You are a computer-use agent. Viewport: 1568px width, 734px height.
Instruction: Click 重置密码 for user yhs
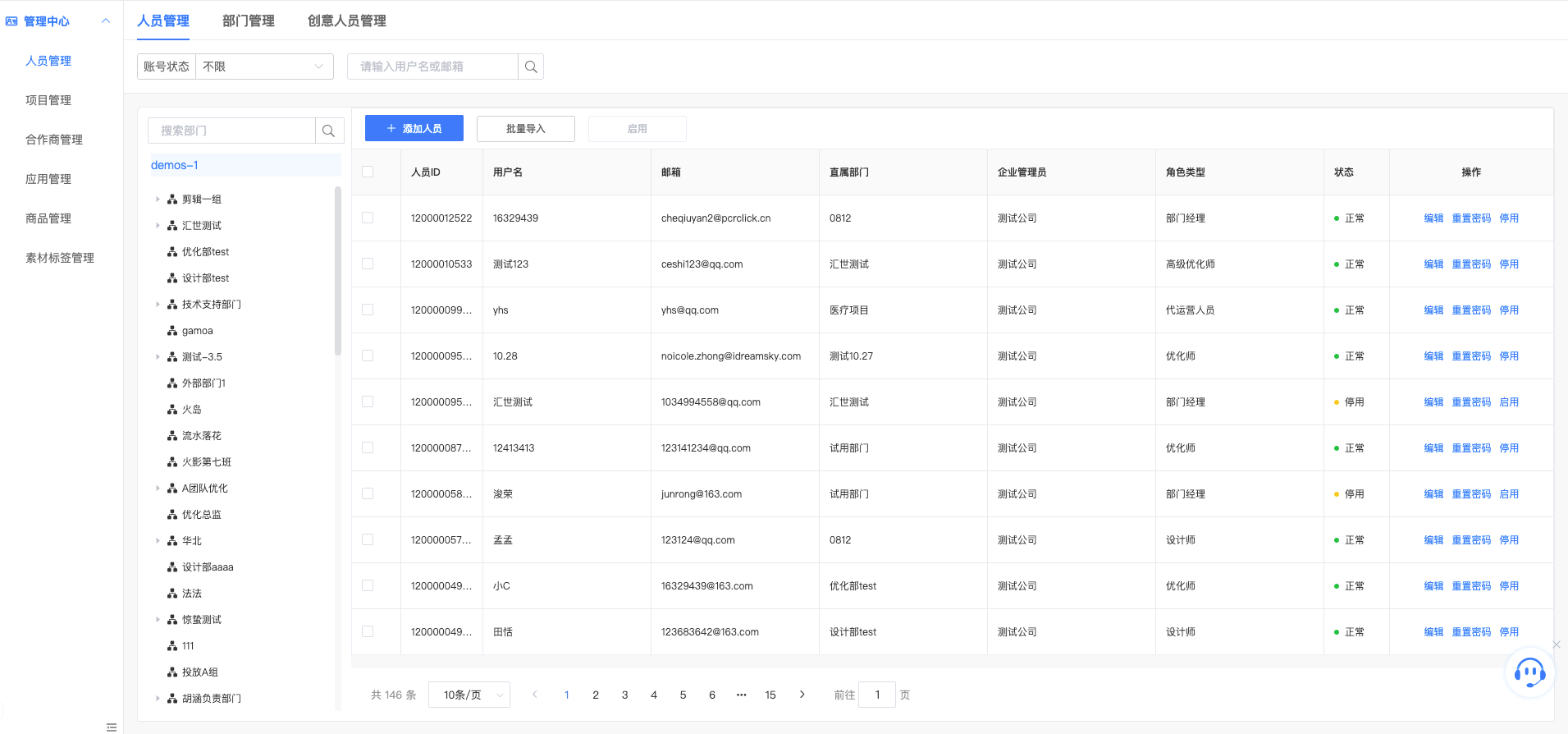(x=1471, y=310)
